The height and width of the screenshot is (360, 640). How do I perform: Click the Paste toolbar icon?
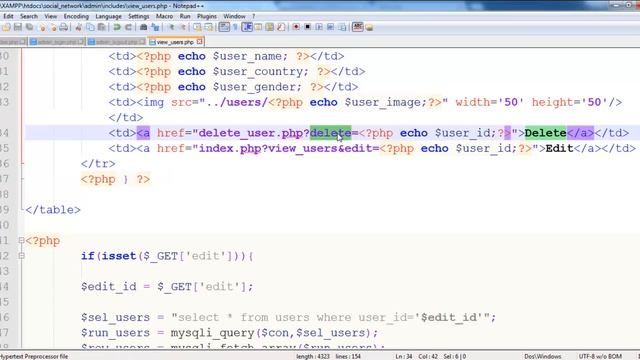tap(102, 27)
